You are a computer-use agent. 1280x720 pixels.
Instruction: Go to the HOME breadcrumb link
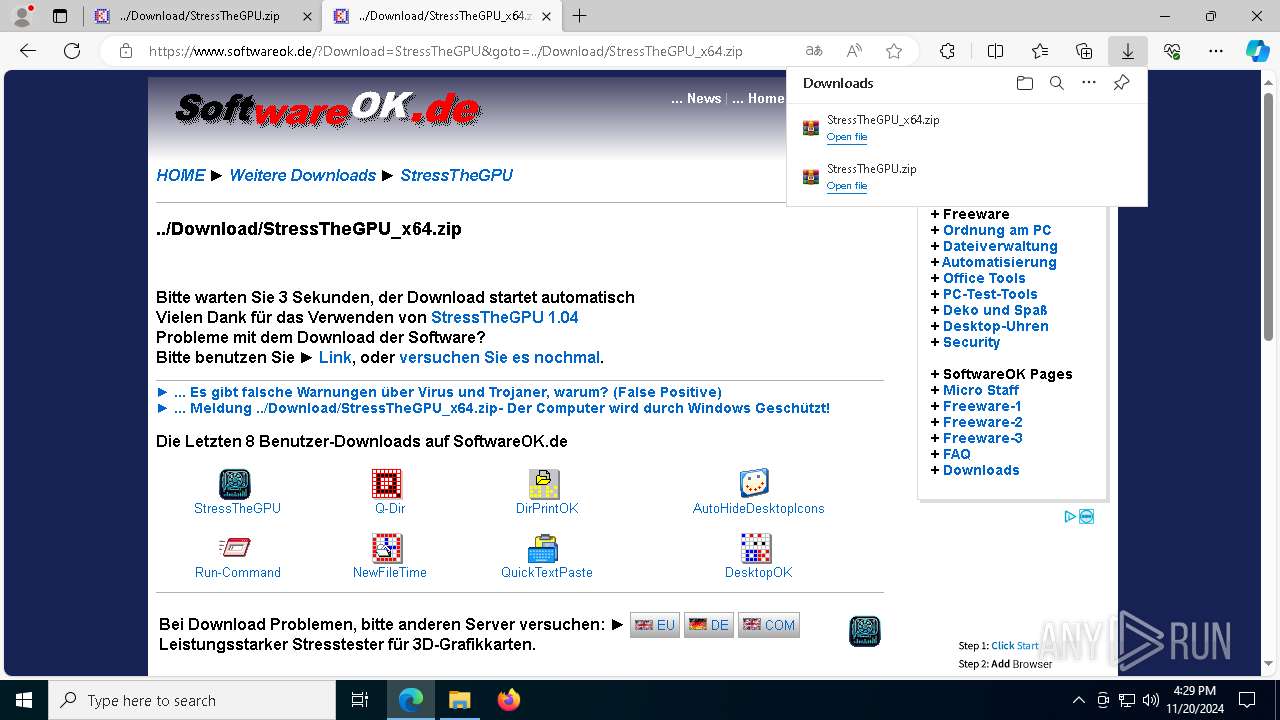[x=181, y=175]
